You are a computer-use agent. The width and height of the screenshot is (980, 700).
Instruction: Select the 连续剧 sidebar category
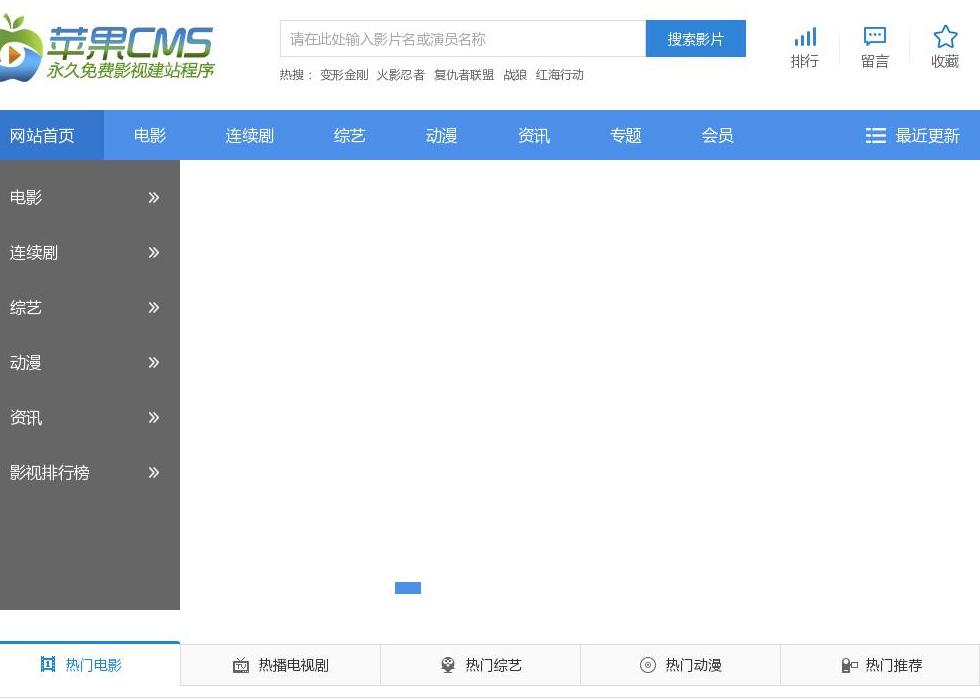[34, 252]
